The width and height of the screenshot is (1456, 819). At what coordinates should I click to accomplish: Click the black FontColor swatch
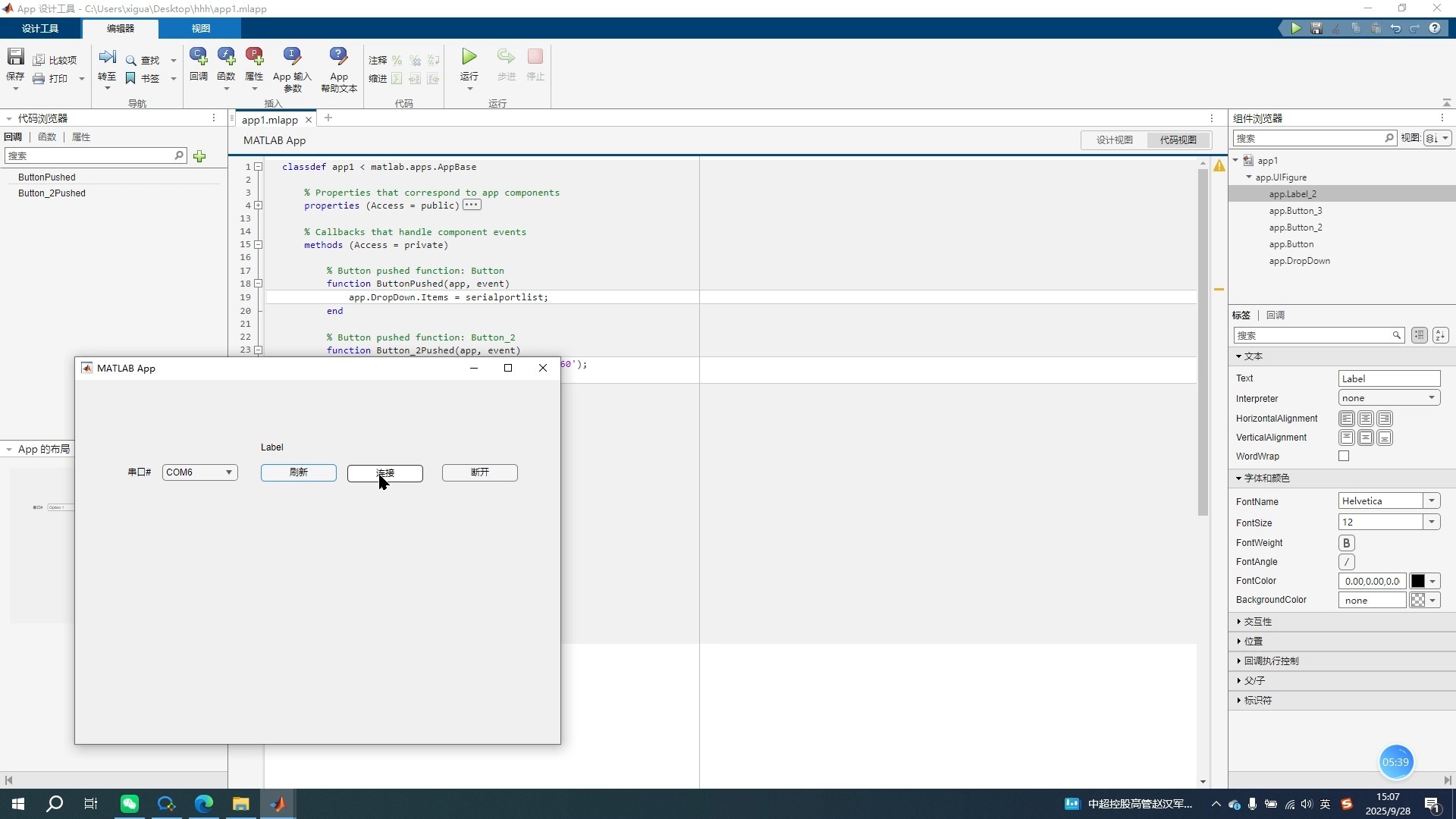click(x=1417, y=582)
